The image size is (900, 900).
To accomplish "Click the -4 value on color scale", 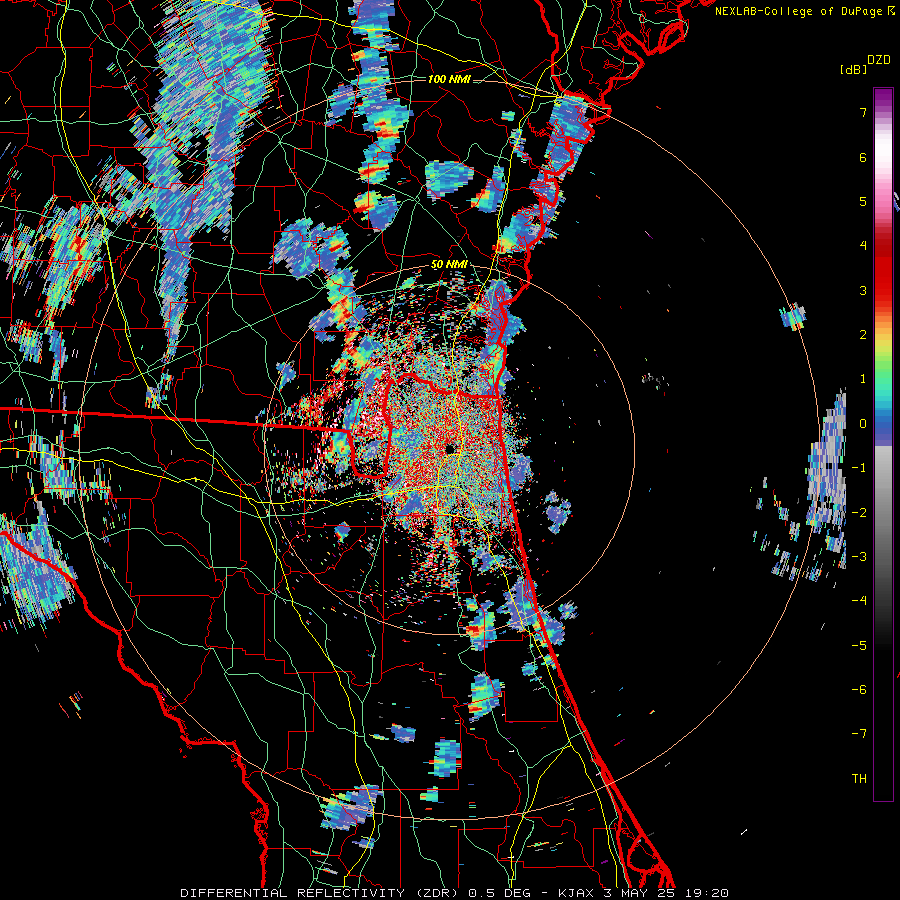I will click(x=859, y=601).
